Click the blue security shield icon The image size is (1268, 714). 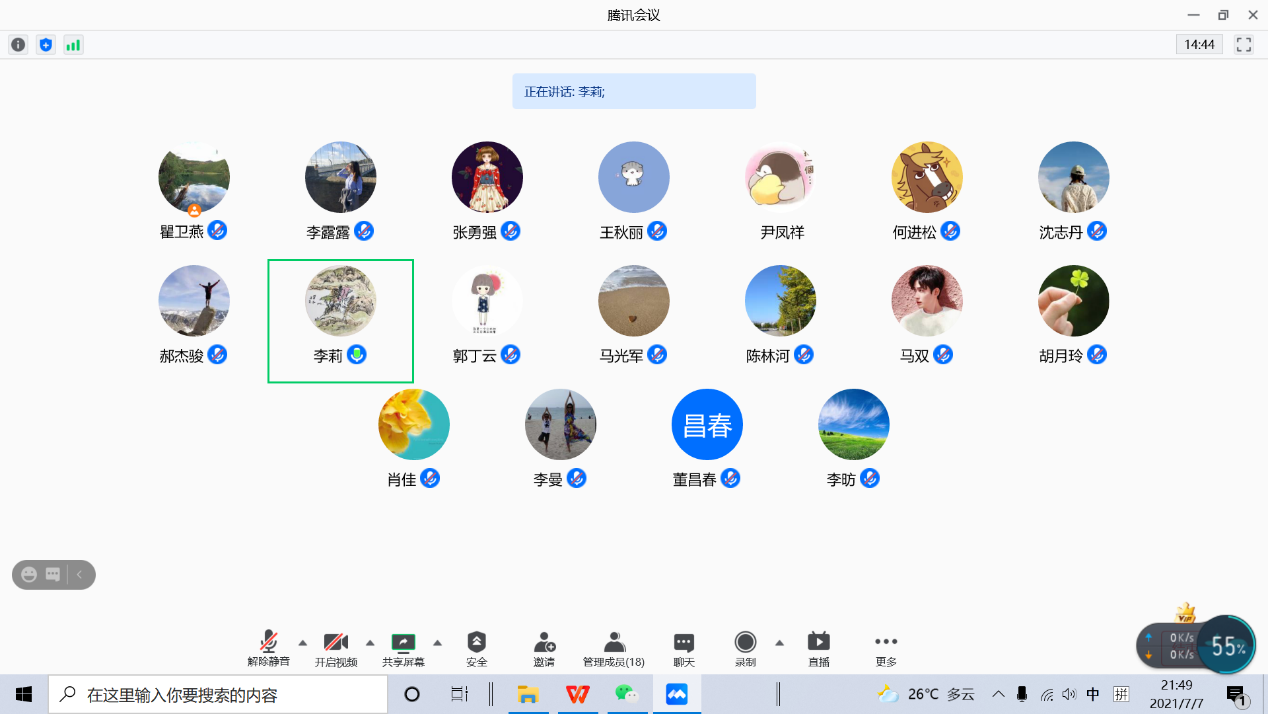pos(45,45)
